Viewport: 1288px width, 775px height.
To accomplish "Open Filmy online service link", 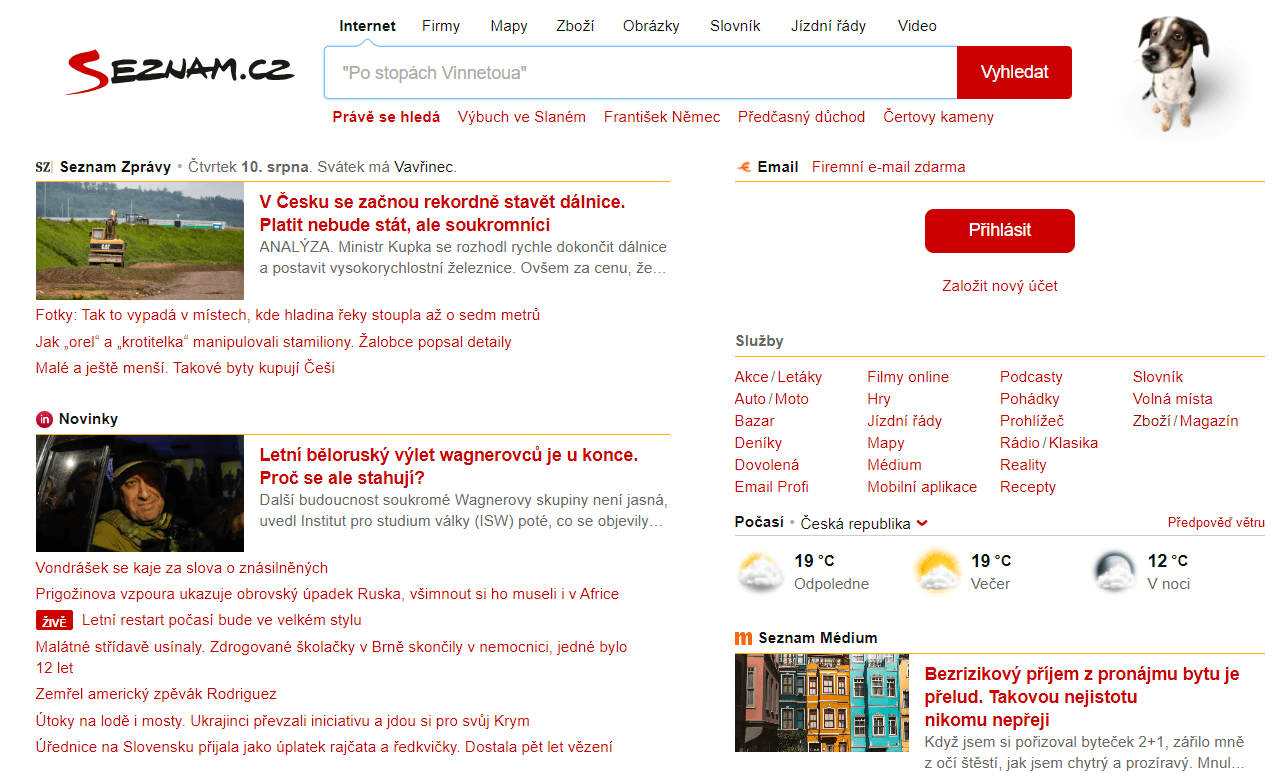I will [908, 377].
